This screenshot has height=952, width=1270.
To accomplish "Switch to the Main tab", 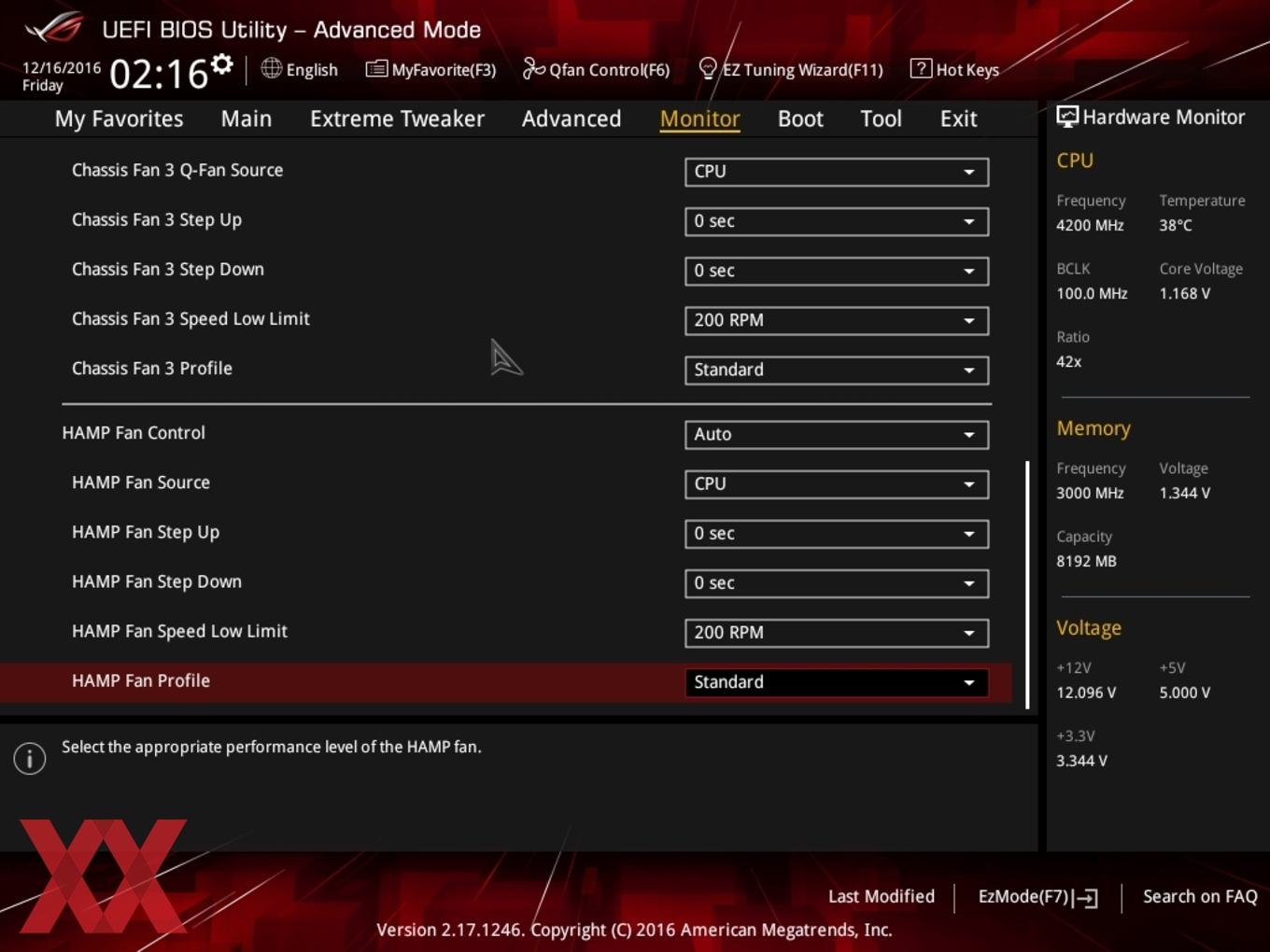I will pos(247,119).
